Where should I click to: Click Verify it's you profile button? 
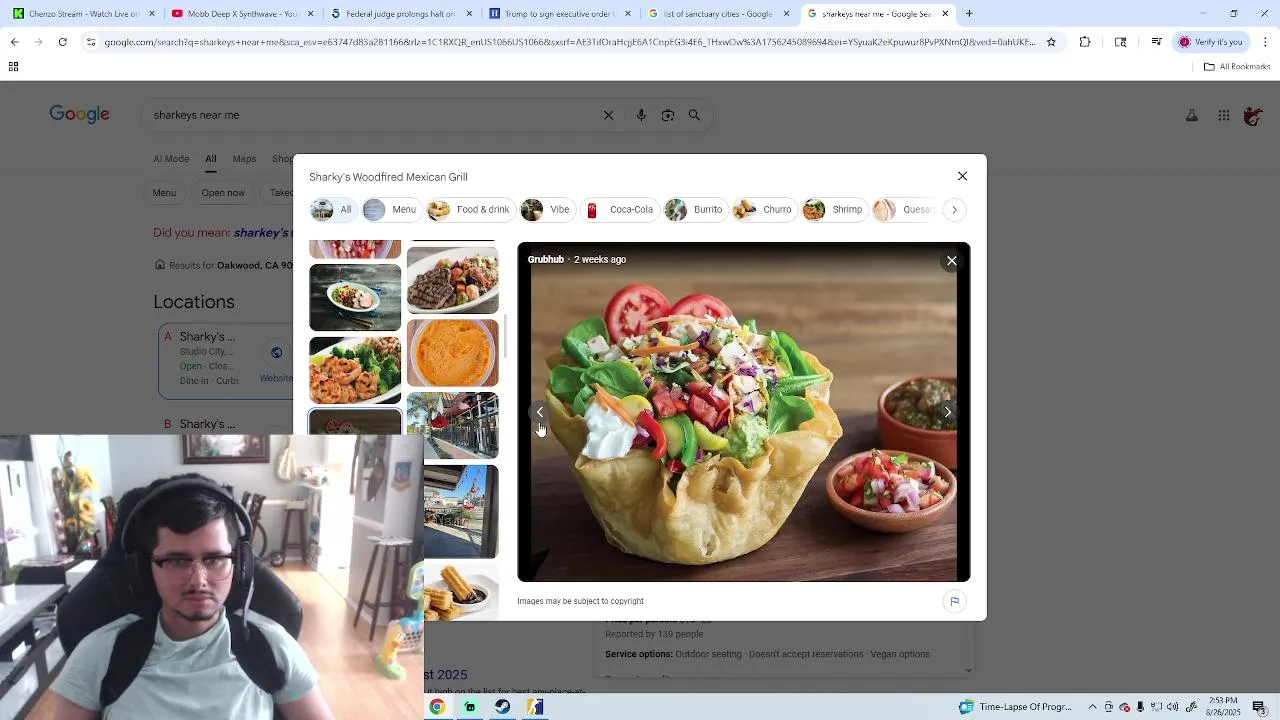(x=1211, y=42)
